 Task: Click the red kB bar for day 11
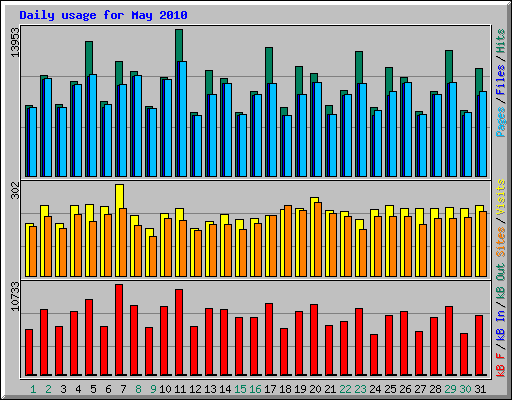tap(179, 332)
